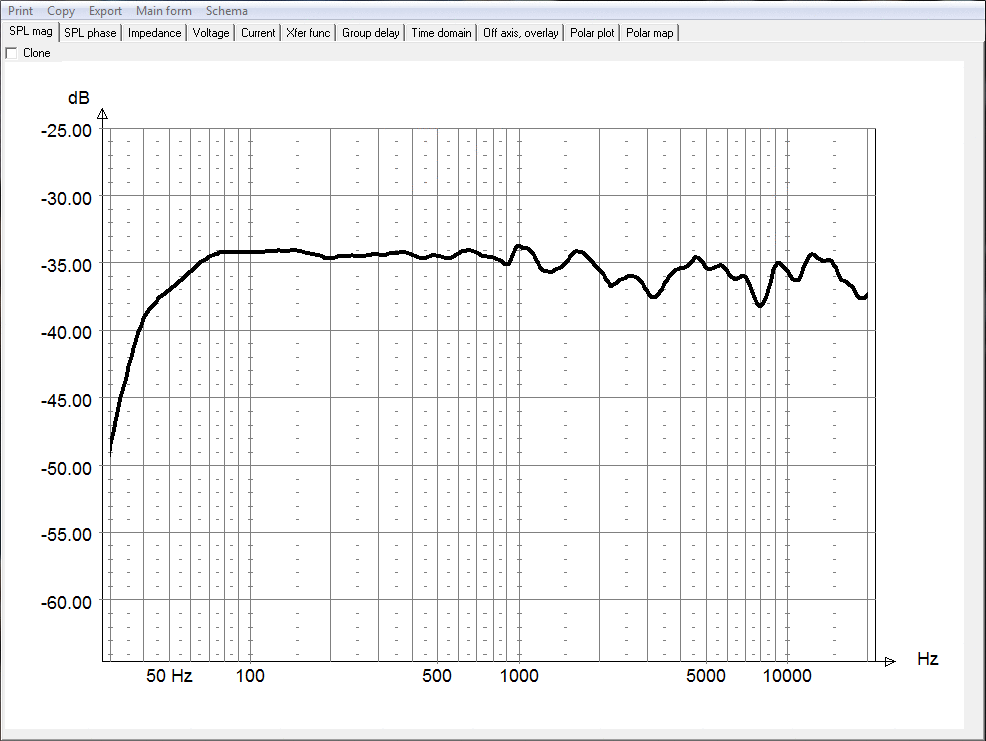
Task: Show the Current tab
Action: point(258,33)
